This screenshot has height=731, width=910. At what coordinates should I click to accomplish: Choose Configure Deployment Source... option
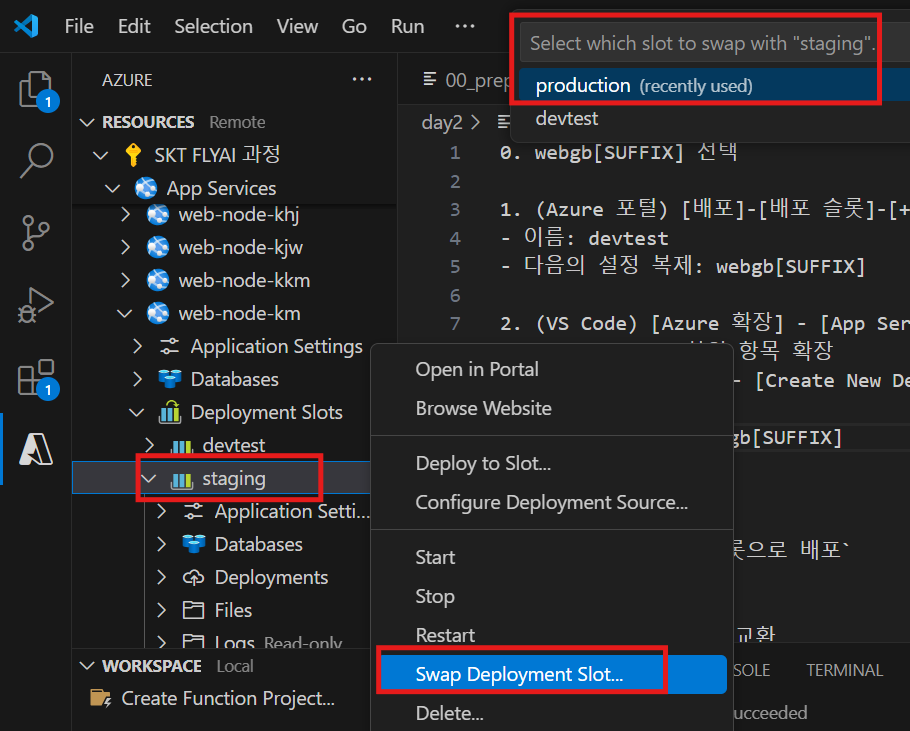coord(551,502)
